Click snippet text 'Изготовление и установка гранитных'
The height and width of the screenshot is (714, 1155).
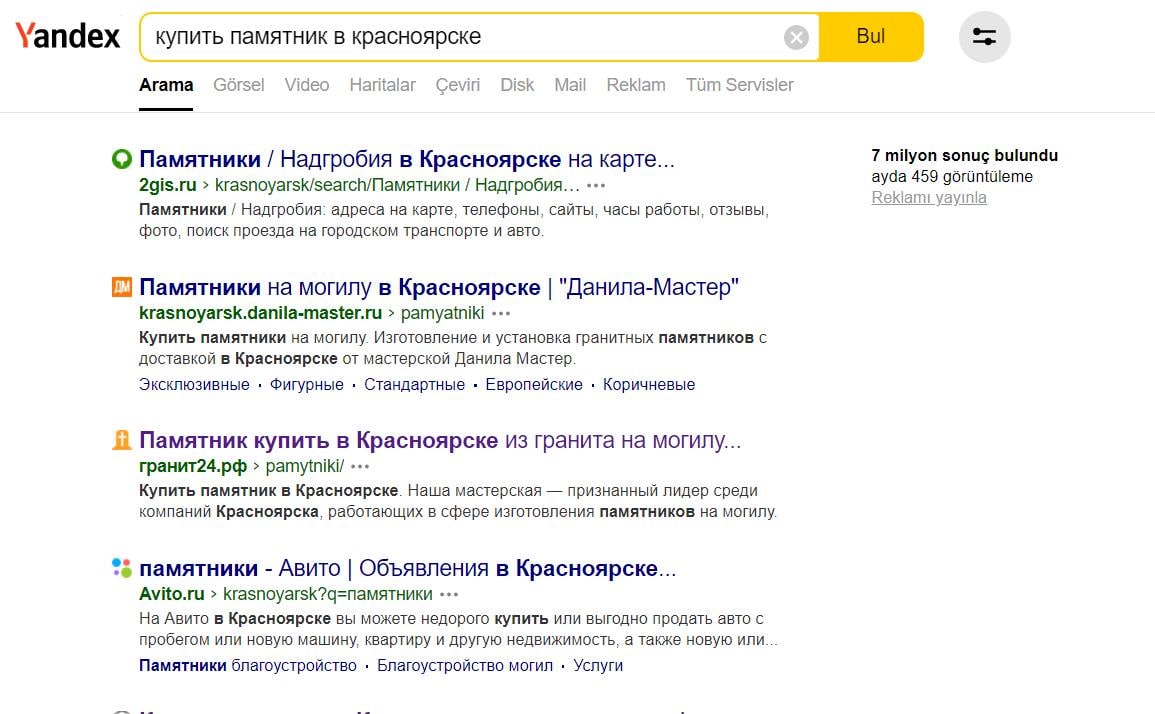(x=513, y=338)
